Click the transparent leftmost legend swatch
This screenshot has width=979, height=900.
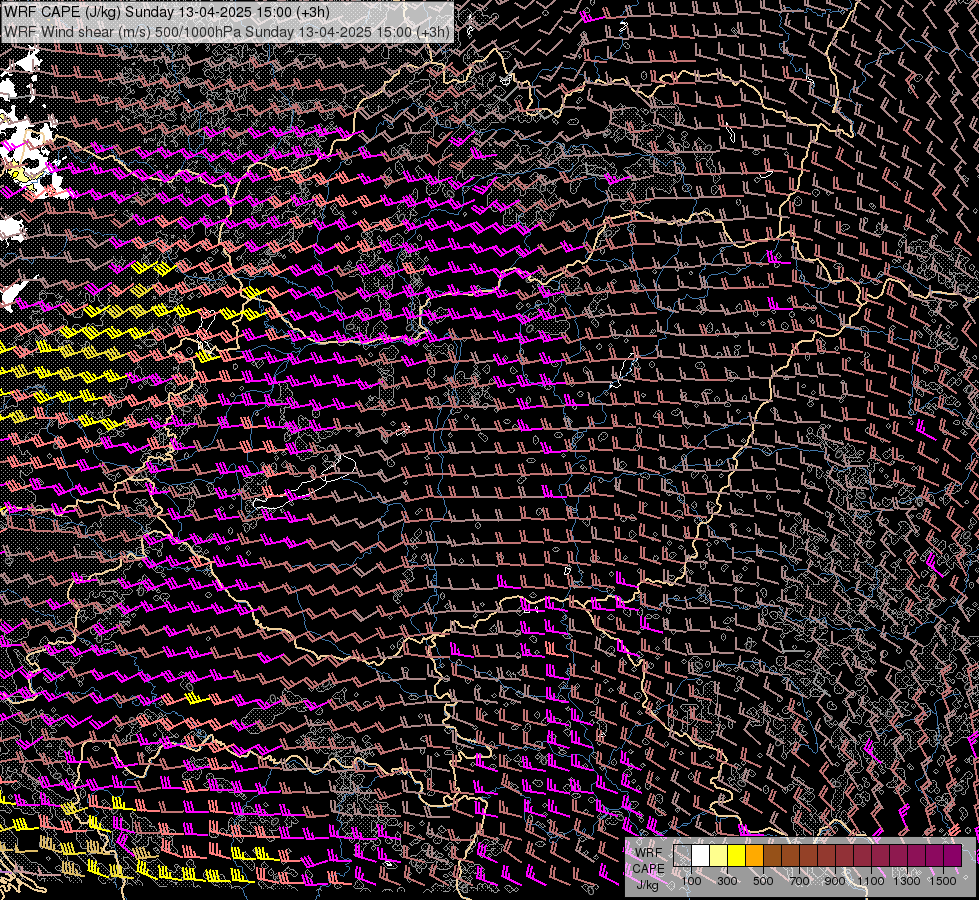point(682,856)
